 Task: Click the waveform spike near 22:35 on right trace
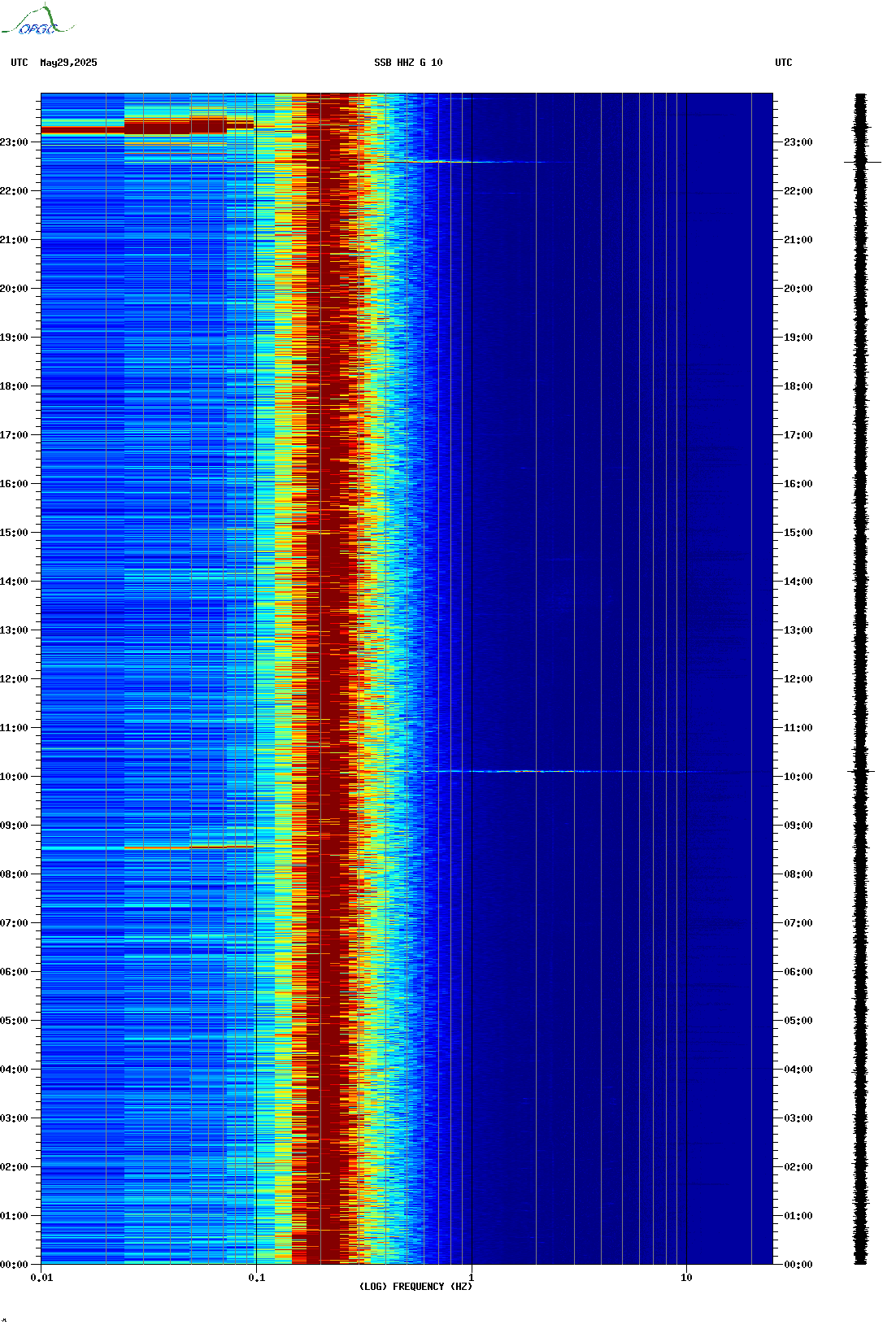862,162
